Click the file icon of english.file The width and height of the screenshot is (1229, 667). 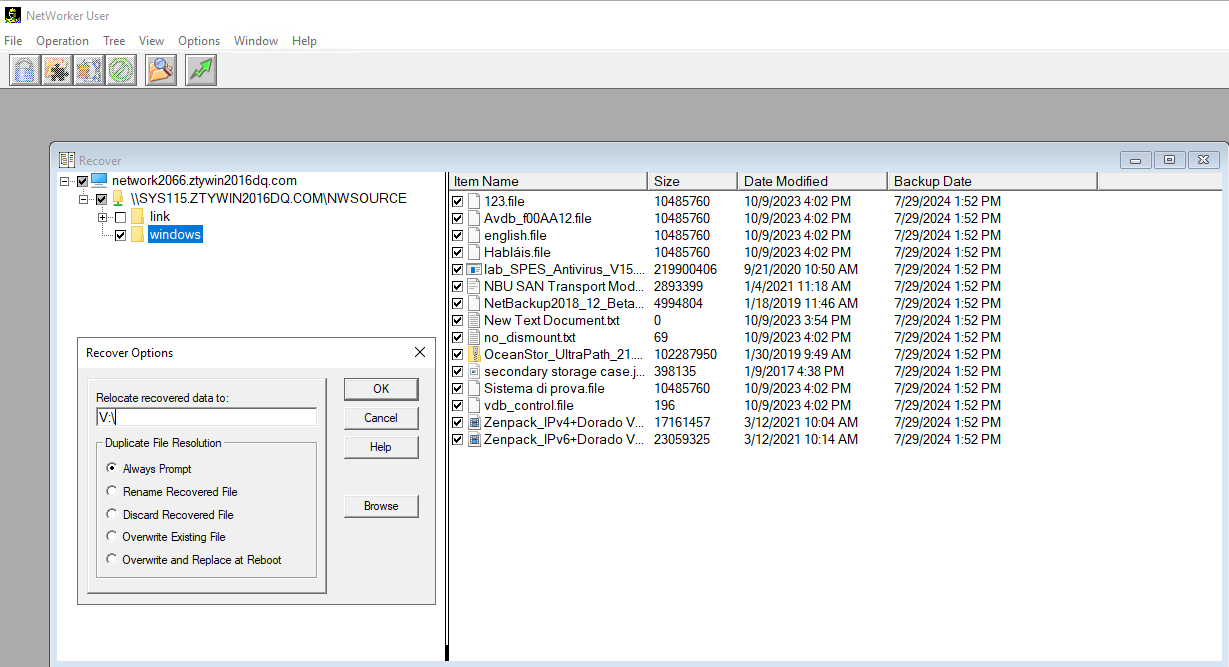(474, 235)
